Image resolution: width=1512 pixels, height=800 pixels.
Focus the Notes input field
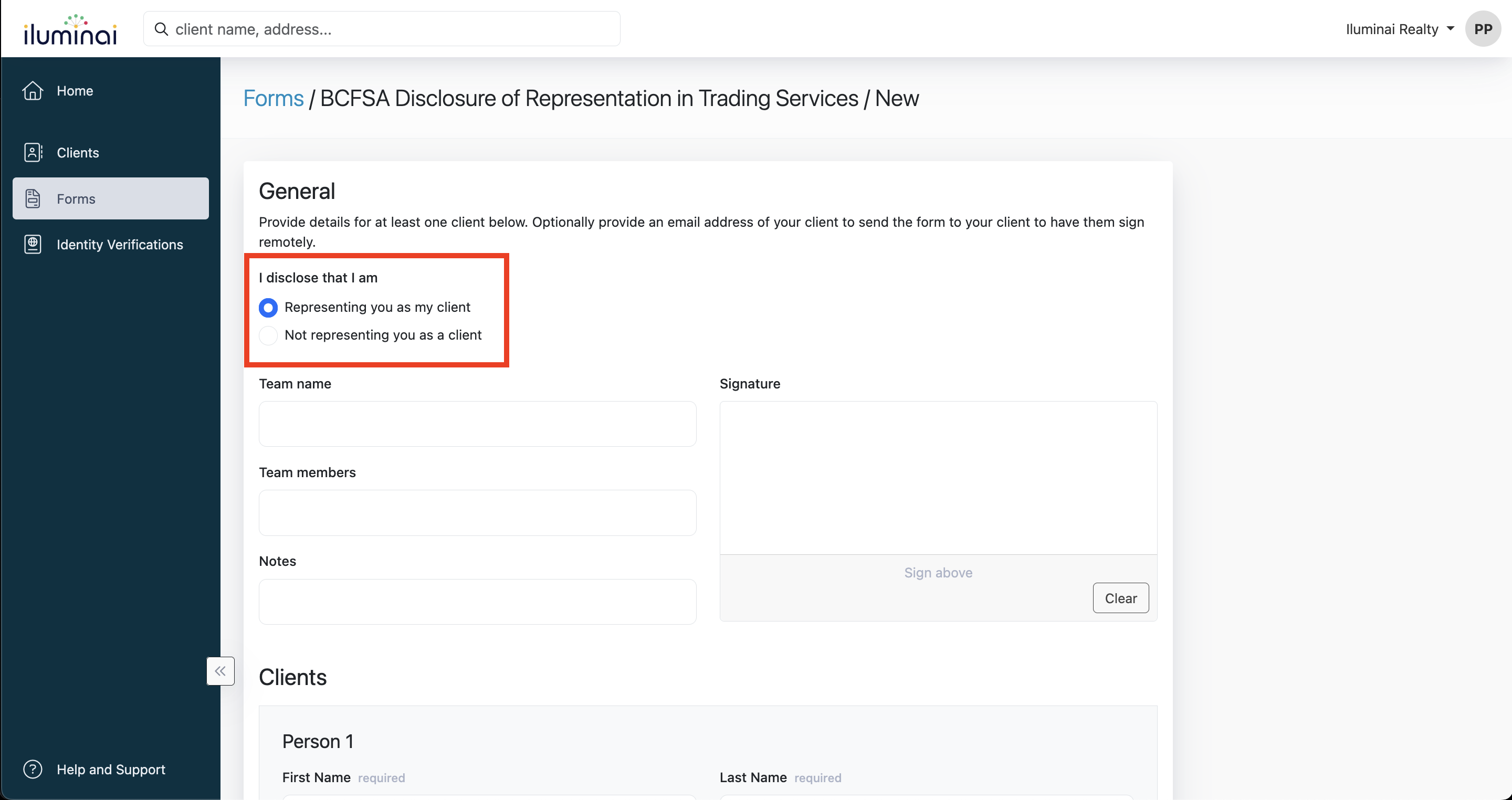(477, 602)
